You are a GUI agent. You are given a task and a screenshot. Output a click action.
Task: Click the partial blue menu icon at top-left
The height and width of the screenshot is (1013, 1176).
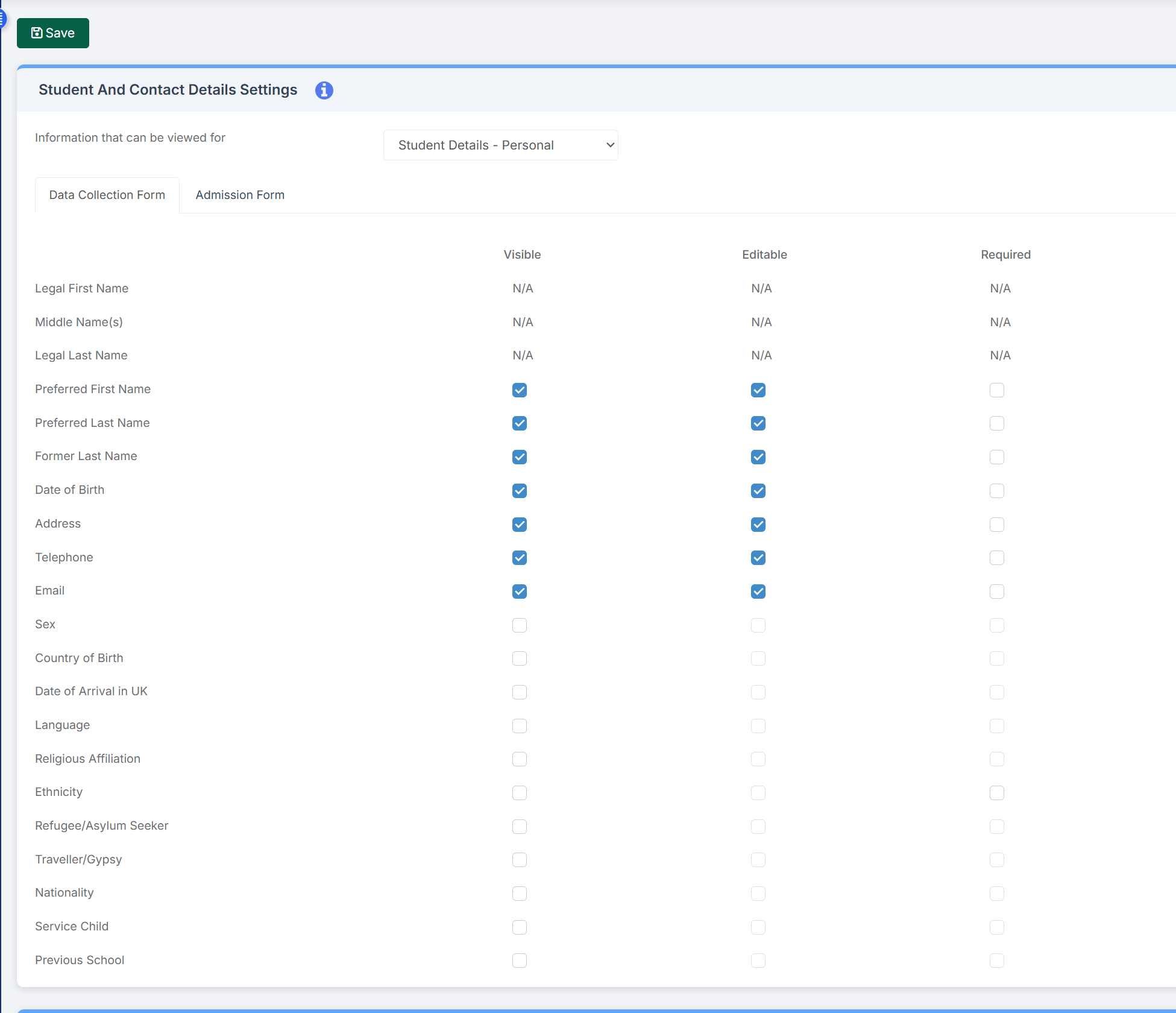coord(2,19)
